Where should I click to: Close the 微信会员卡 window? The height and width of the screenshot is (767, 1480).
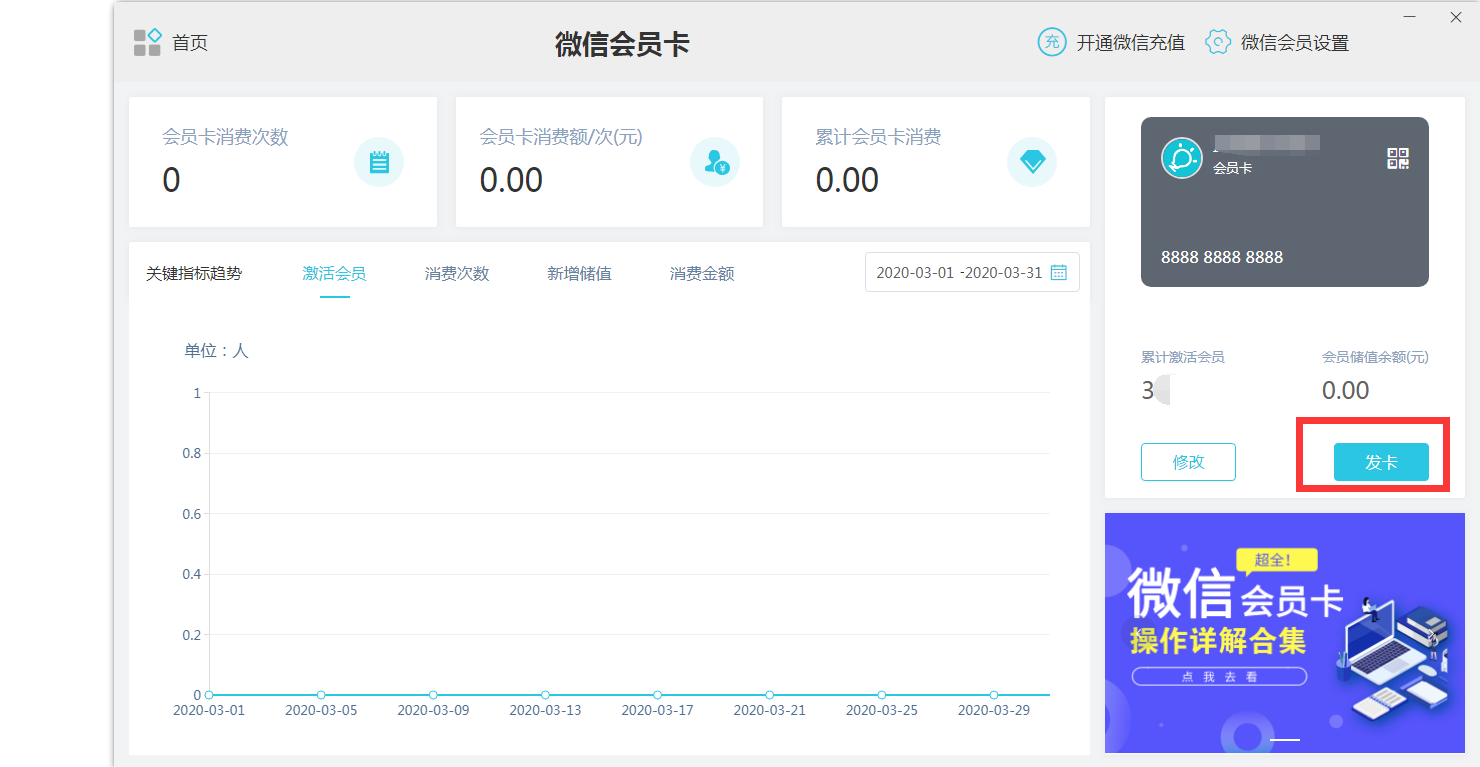coord(1456,17)
